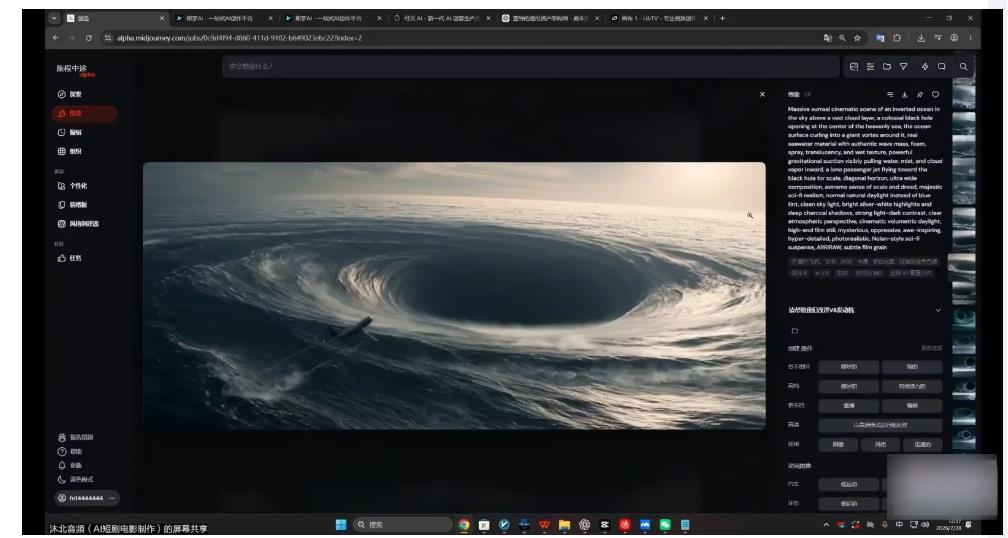Open Help with the question mark icon

(69, 452)
